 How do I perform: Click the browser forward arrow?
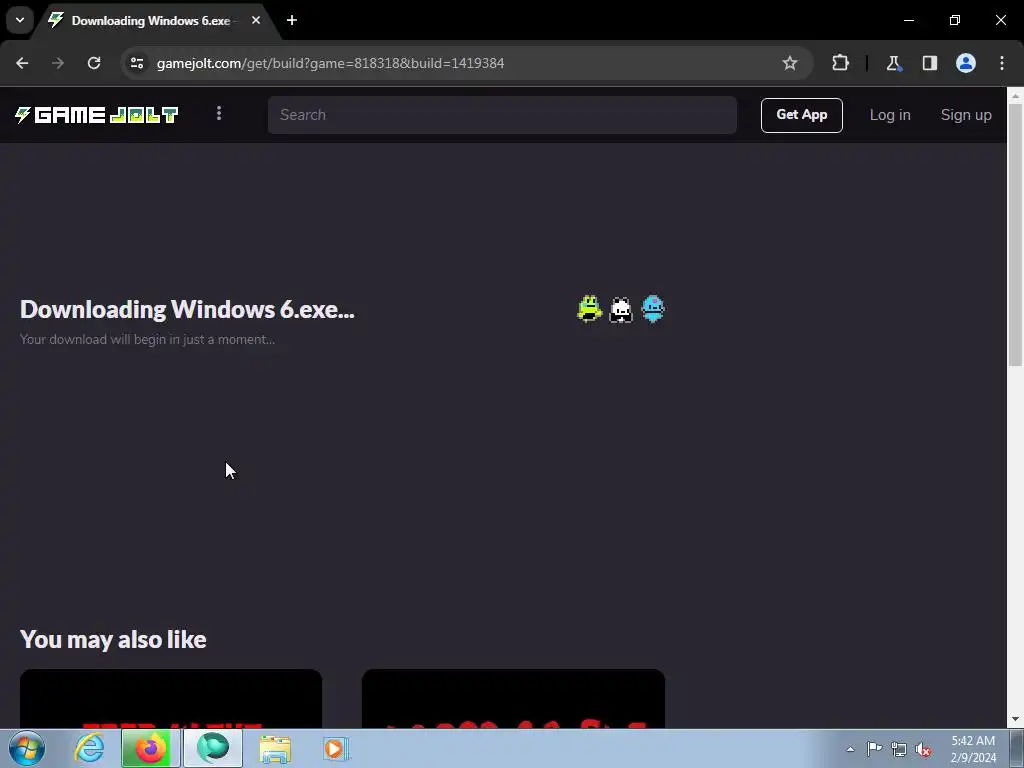point(58,63)
